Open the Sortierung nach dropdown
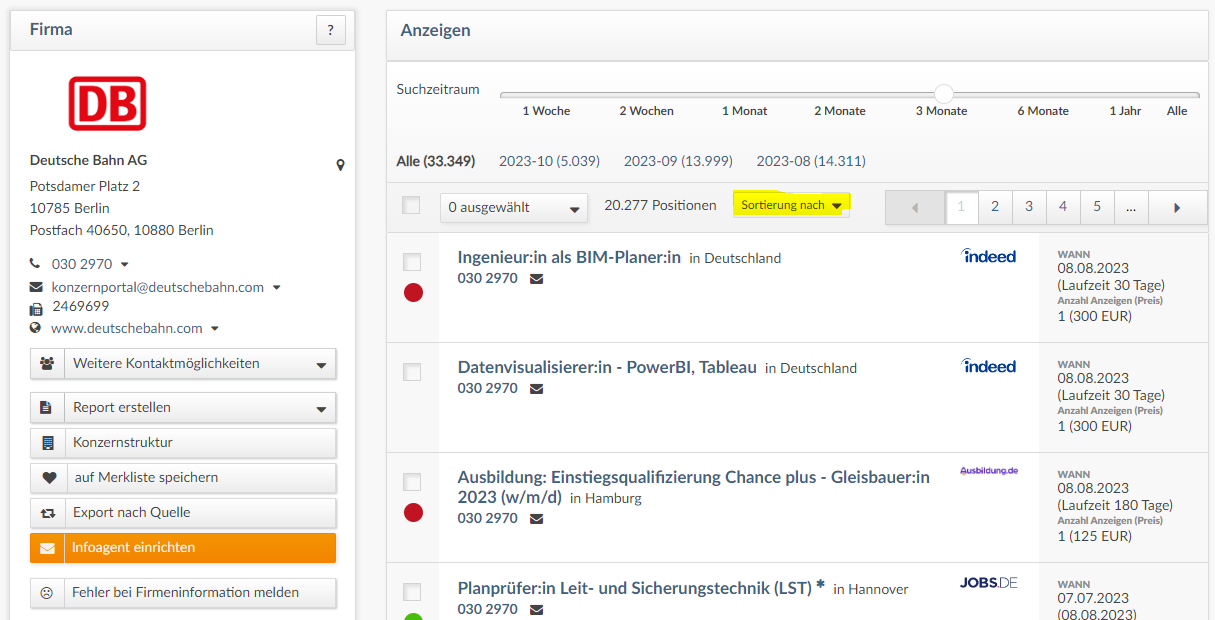Viewport: 1215px width, 620px height. 791,203
